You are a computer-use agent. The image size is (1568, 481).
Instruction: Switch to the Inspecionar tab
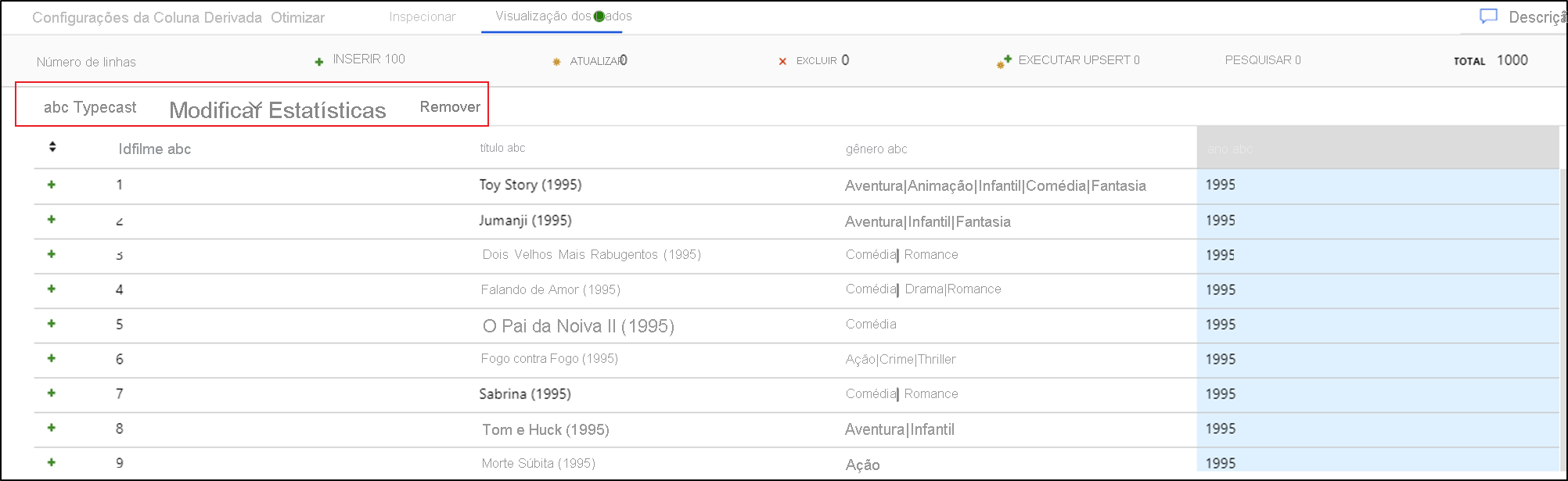(x=422, y=16)
